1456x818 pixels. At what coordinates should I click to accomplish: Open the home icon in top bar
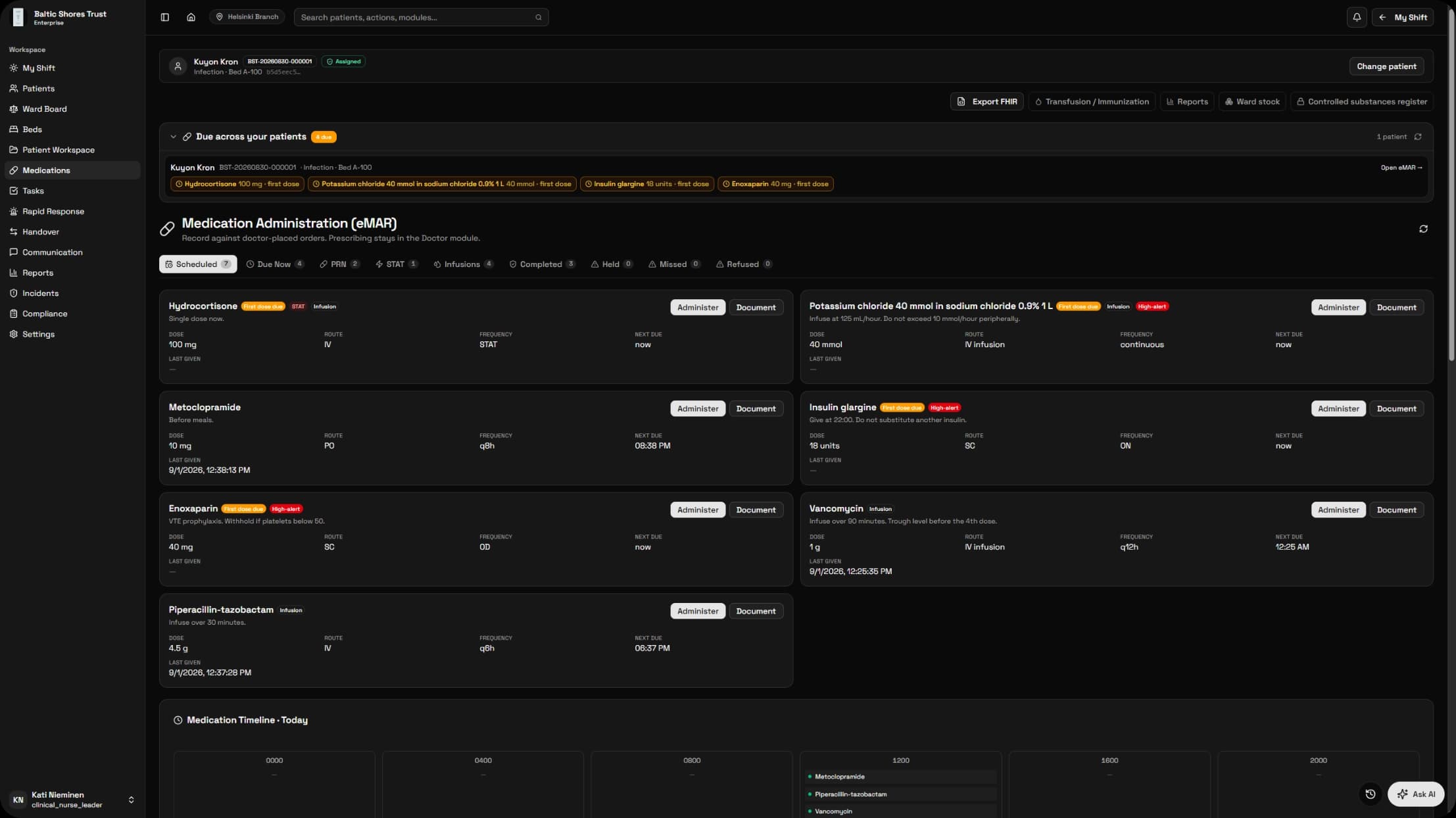(191, 17)
